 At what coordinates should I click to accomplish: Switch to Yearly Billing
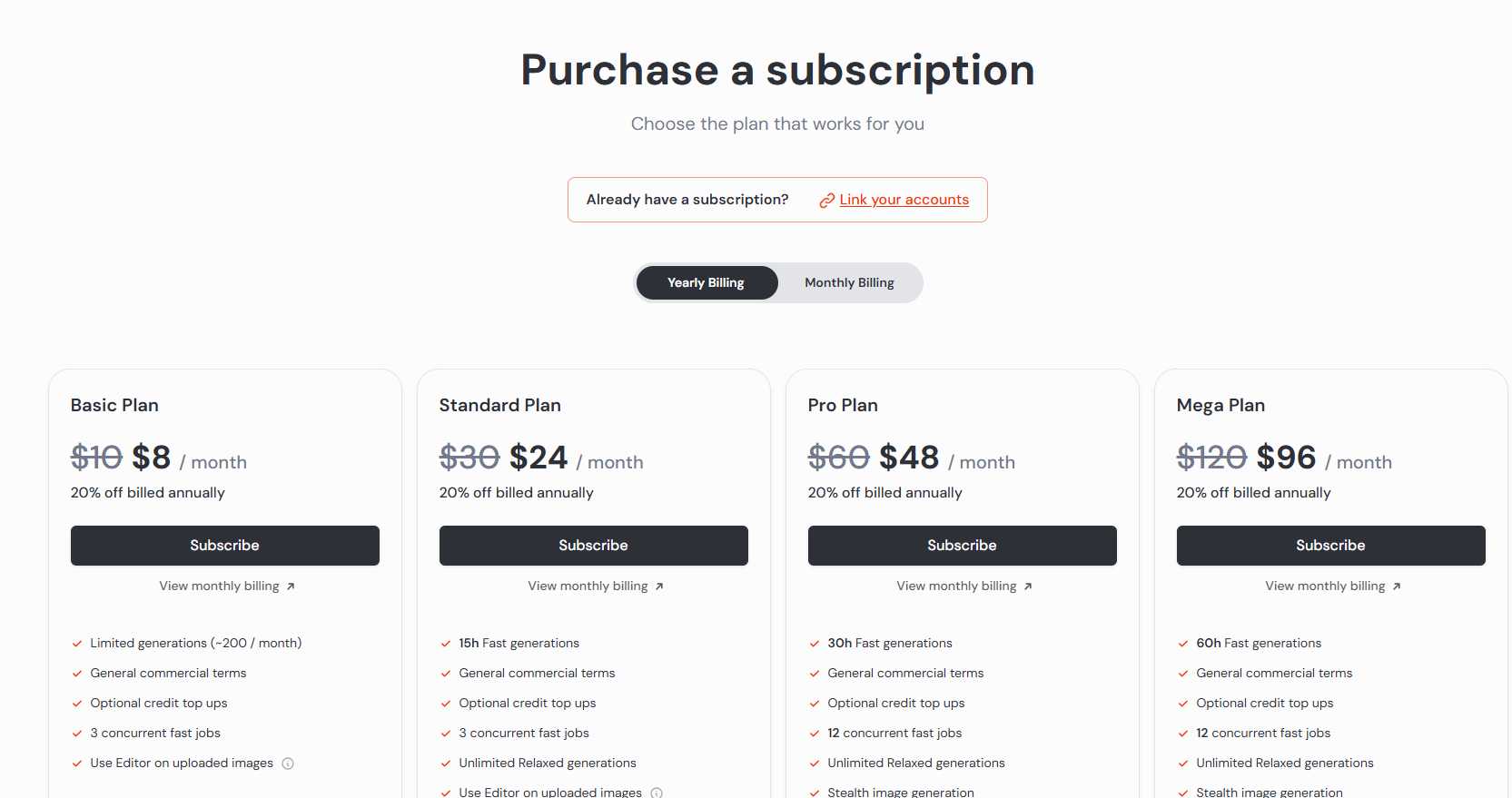(x=706, y=283)
